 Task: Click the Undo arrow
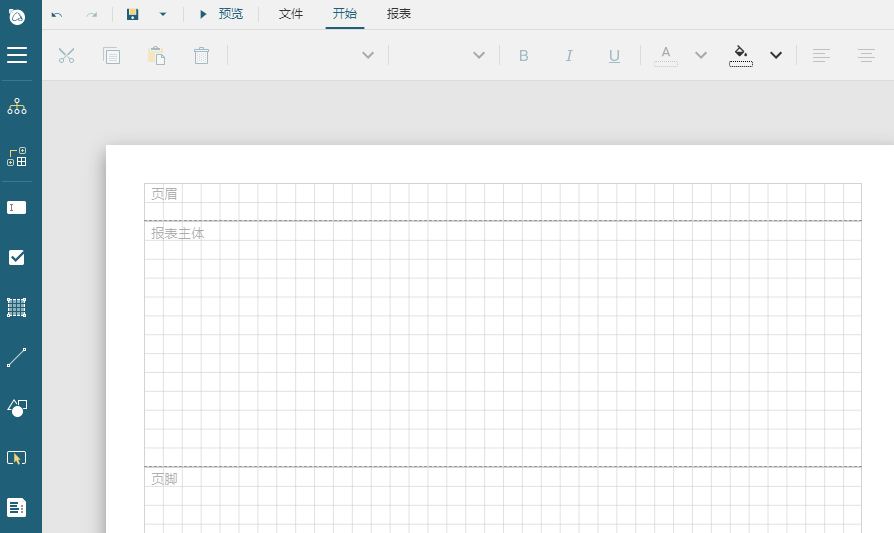pyautogui.click(x=57, y=14)
